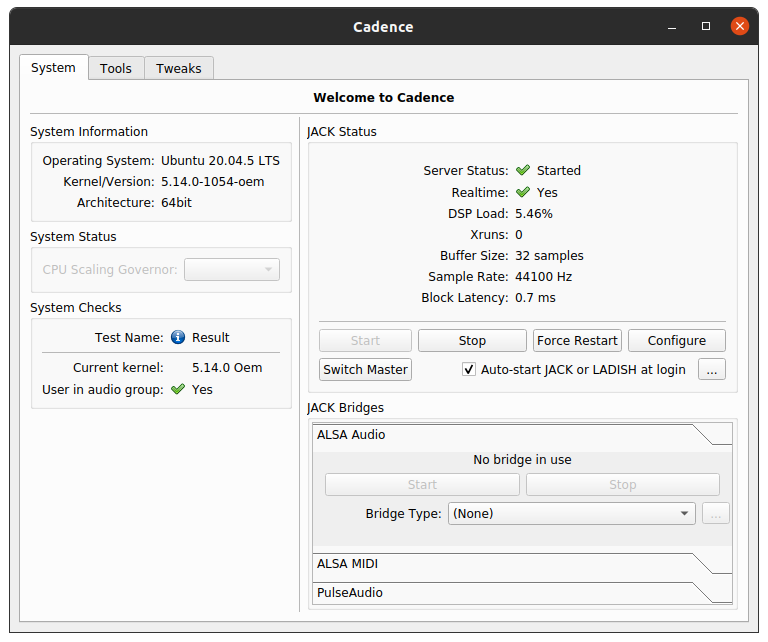Click the bridge type ellipsis options button
Screen dimensions: 768x642
point(716,514)
